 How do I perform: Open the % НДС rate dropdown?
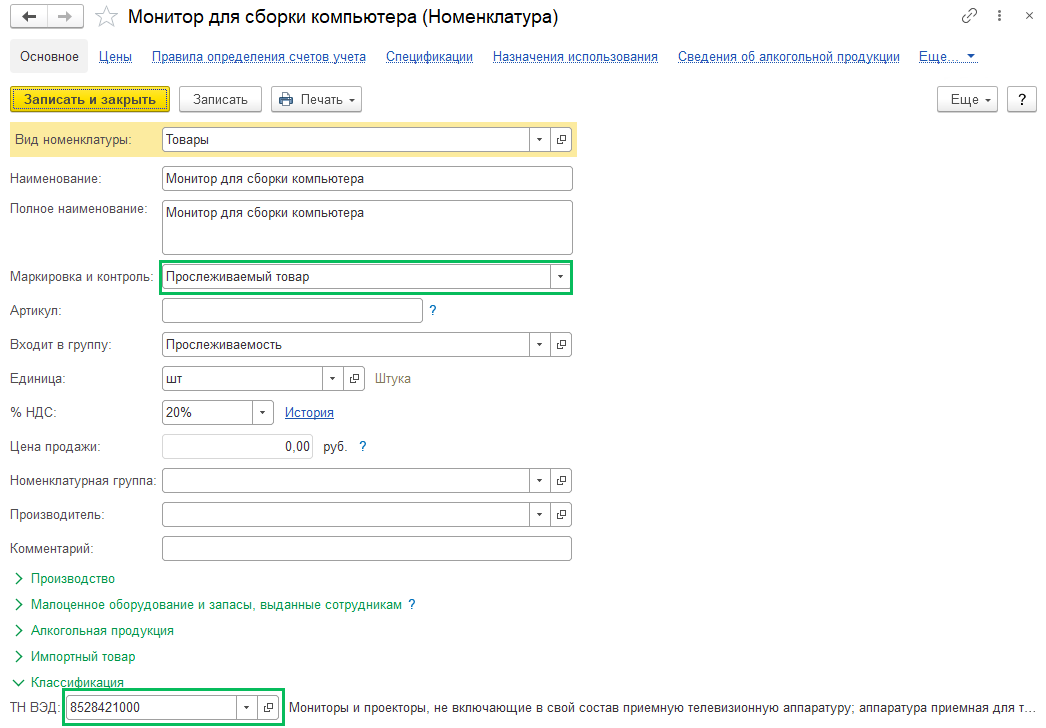pos(263,412)
